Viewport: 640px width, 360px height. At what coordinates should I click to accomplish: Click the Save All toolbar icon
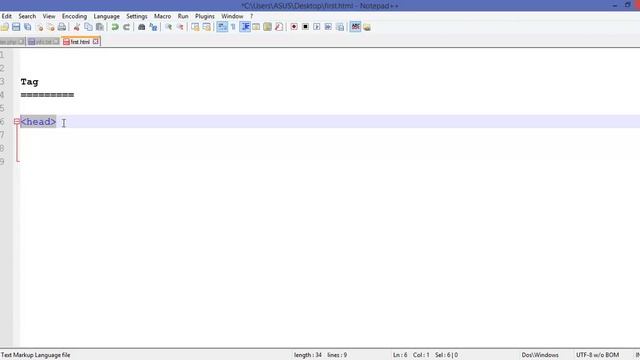(x=28, y=27)
